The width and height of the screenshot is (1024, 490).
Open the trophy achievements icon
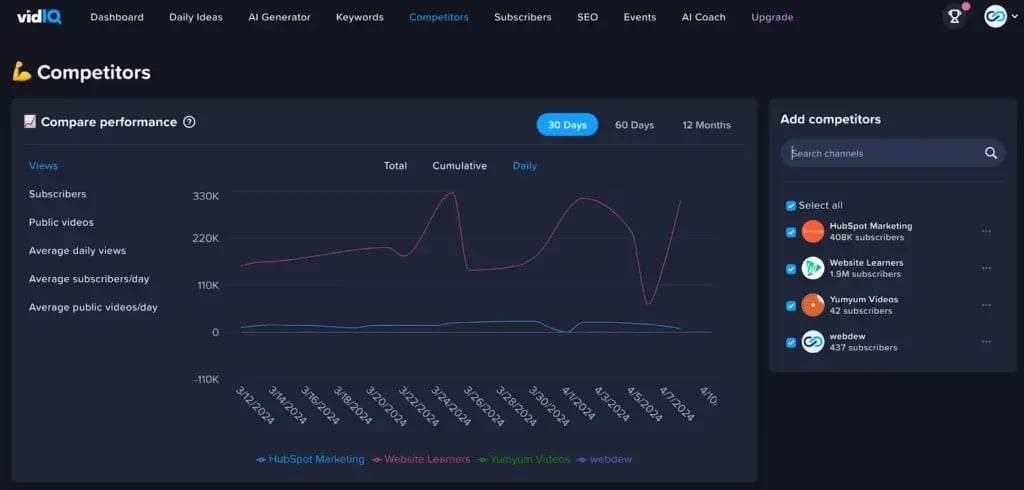[955, 16]
